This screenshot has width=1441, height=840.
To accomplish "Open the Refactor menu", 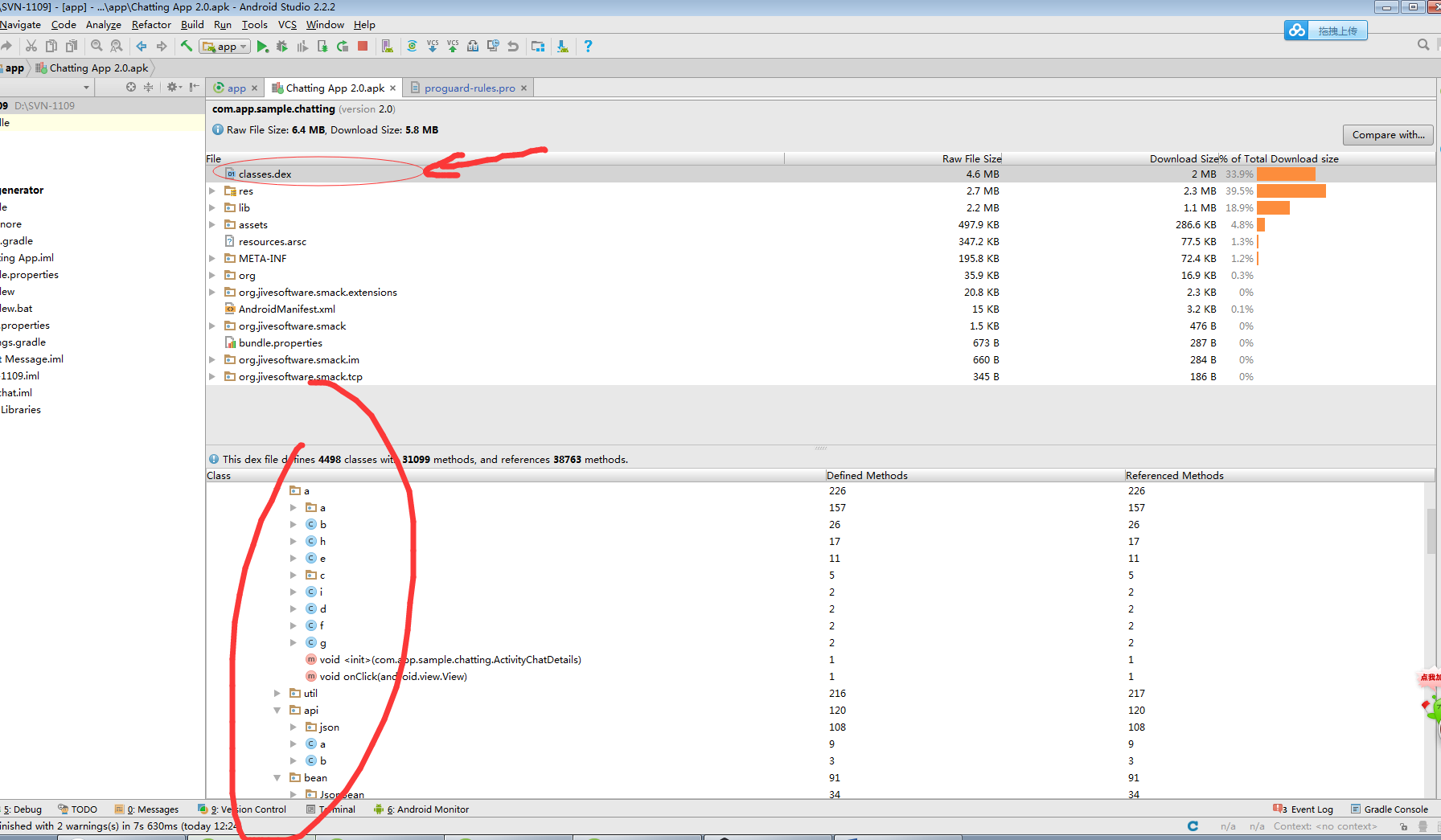I will click(151, 25).
